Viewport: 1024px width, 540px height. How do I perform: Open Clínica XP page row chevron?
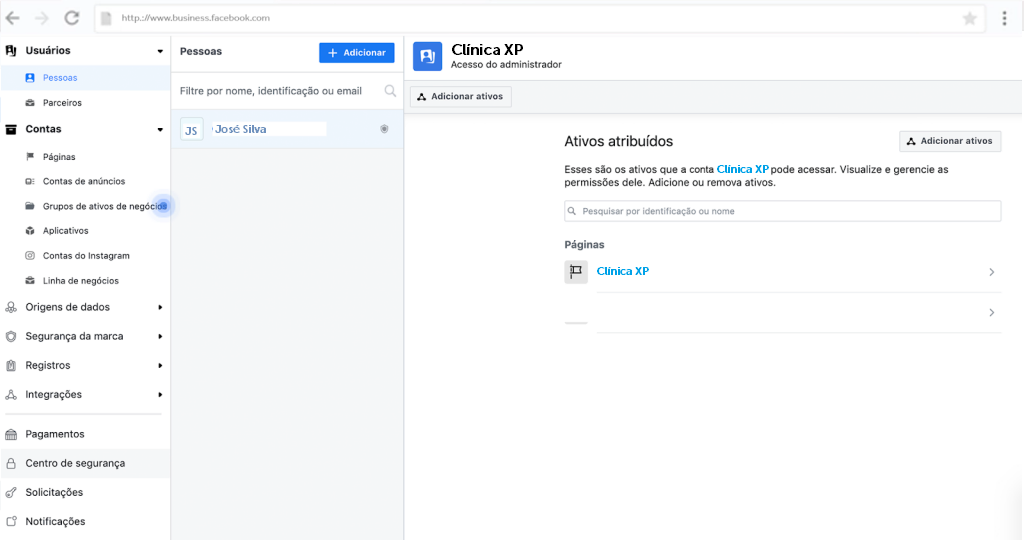coord(991,272)
